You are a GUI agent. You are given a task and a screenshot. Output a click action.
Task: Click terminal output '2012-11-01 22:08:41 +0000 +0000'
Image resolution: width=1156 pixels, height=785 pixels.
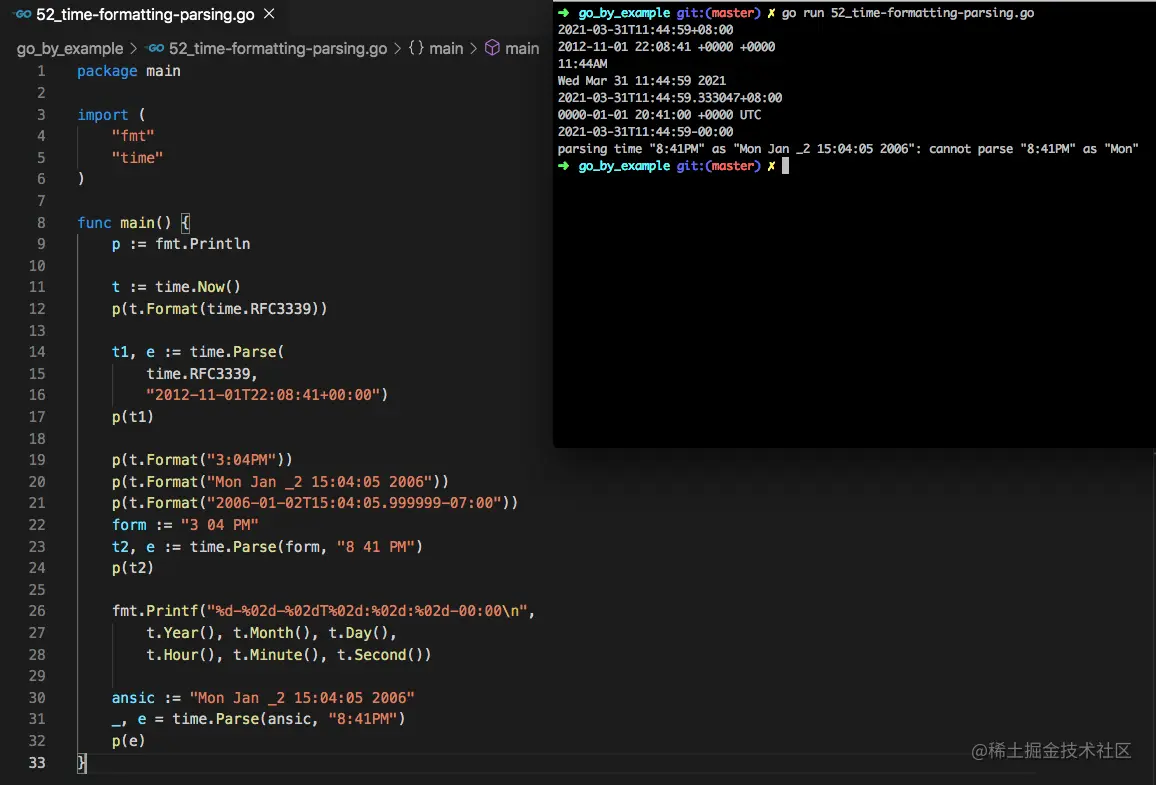point(666,47)
